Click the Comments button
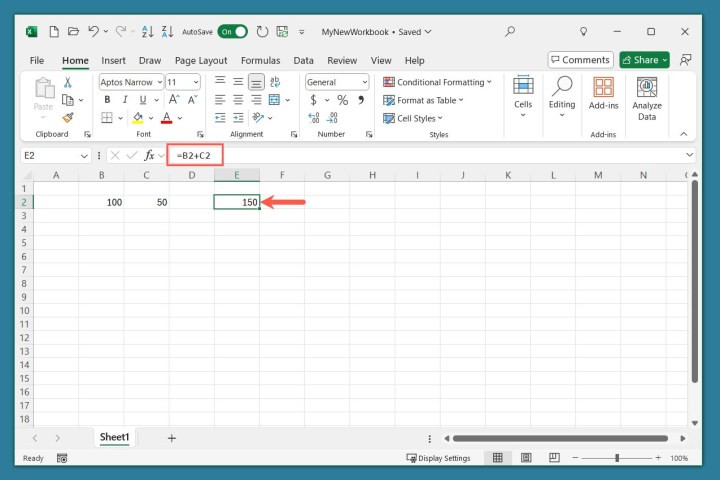Image resolution: width=720 pixels, height=480 pixels. 579,60
